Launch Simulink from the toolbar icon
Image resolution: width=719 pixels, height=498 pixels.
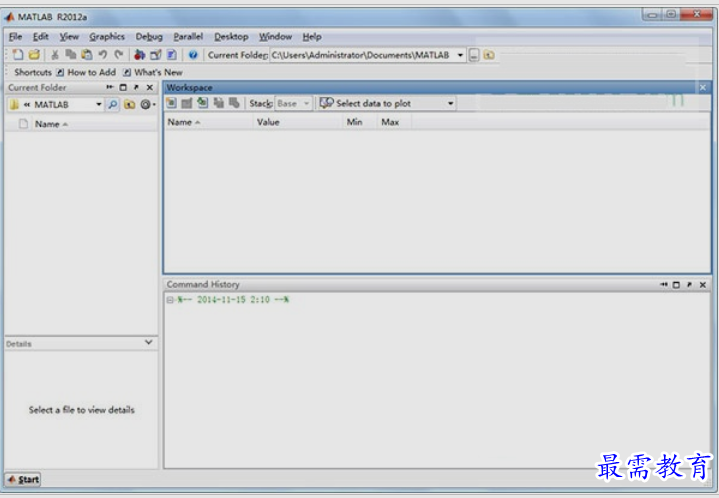coord(139,55)
